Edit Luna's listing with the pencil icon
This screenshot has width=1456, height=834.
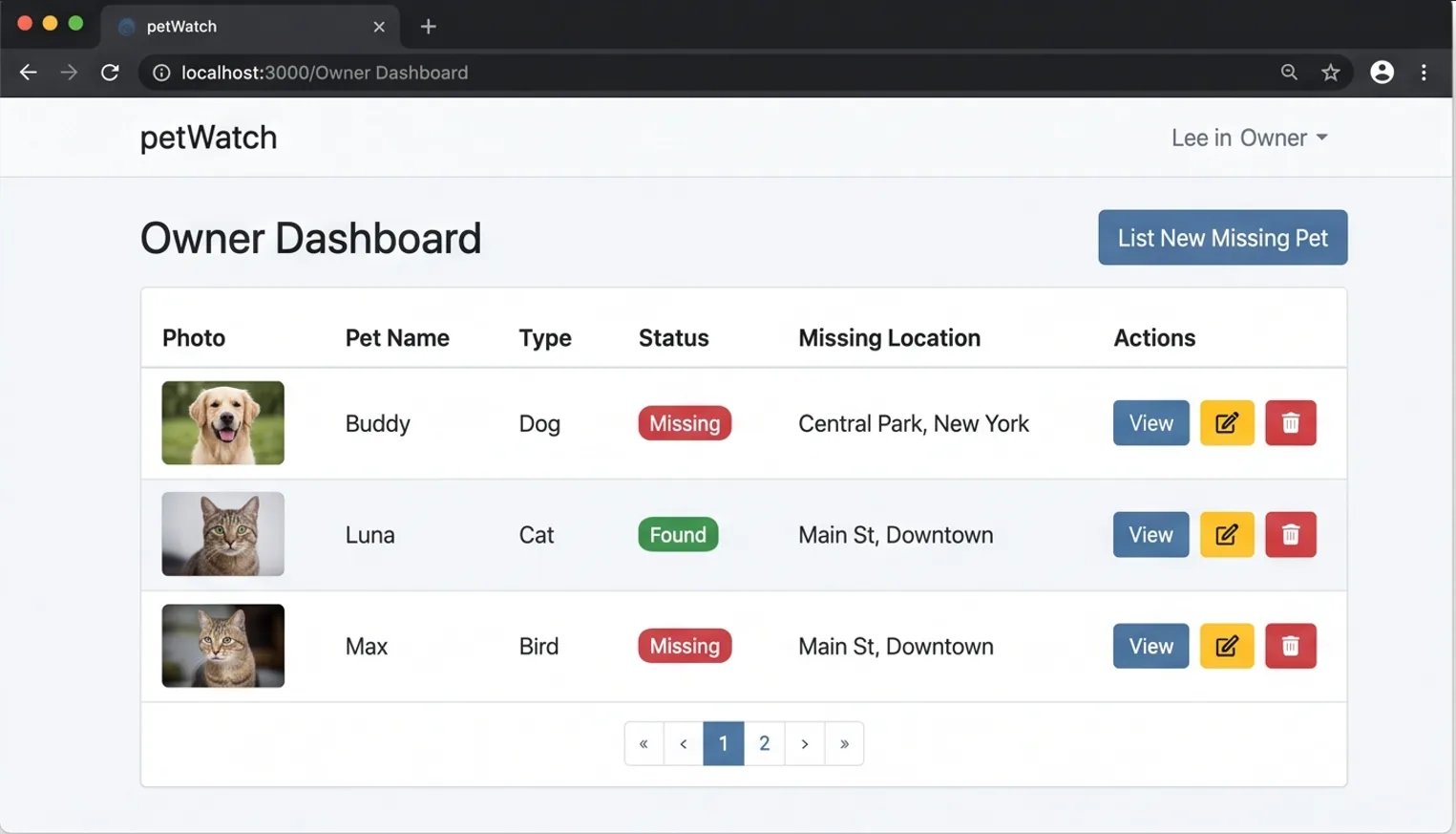(1227, 535)
